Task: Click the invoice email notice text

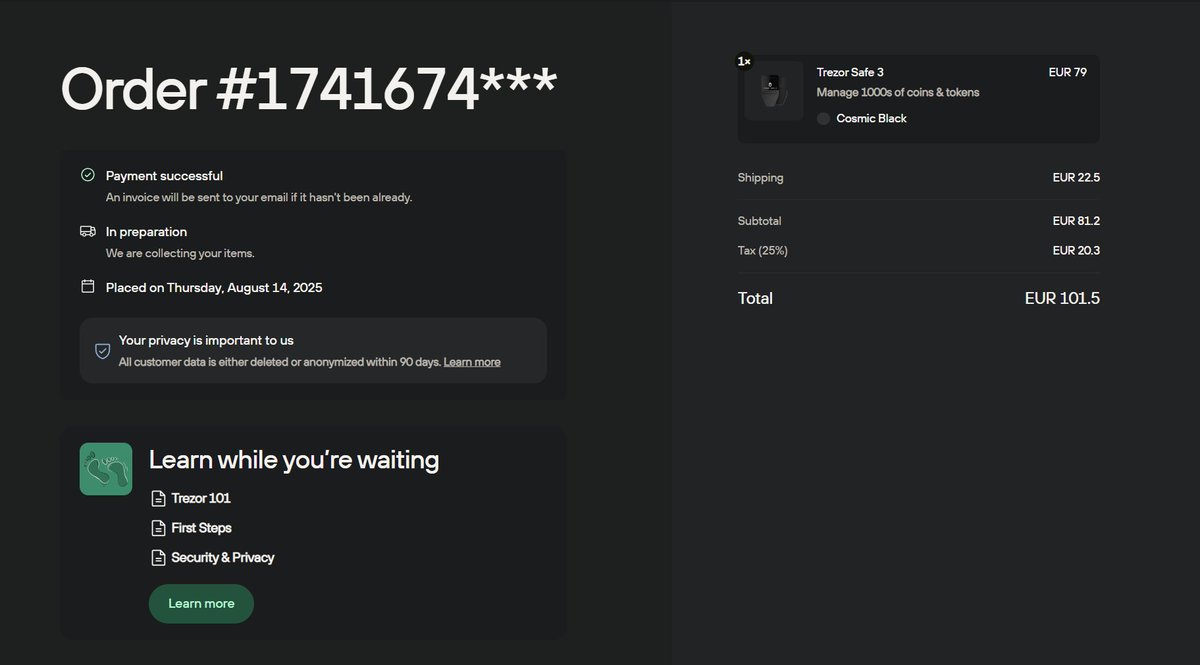Action: pos(259,197)
